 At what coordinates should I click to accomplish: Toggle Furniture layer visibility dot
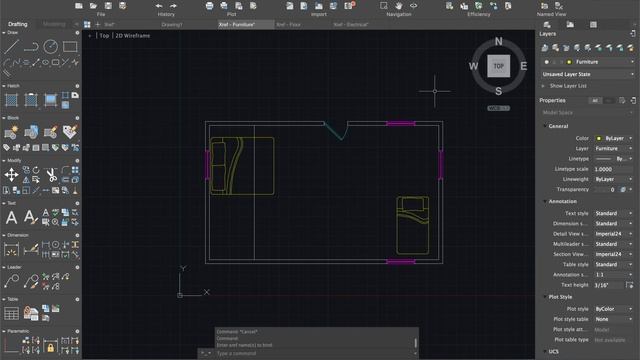(547, 62)
